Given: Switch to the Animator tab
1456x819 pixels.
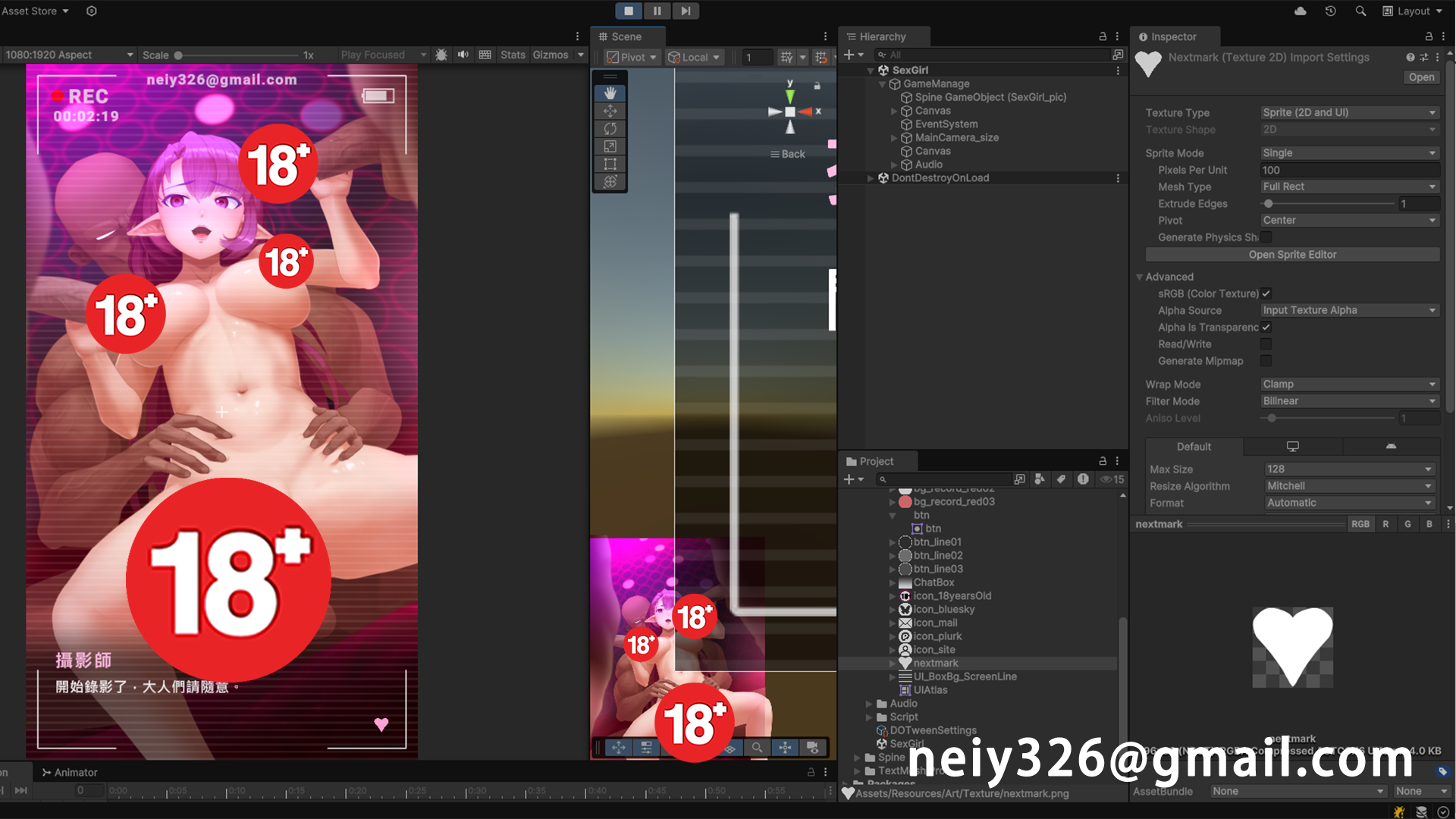Looking at the screenshot, I should [70, 772].
